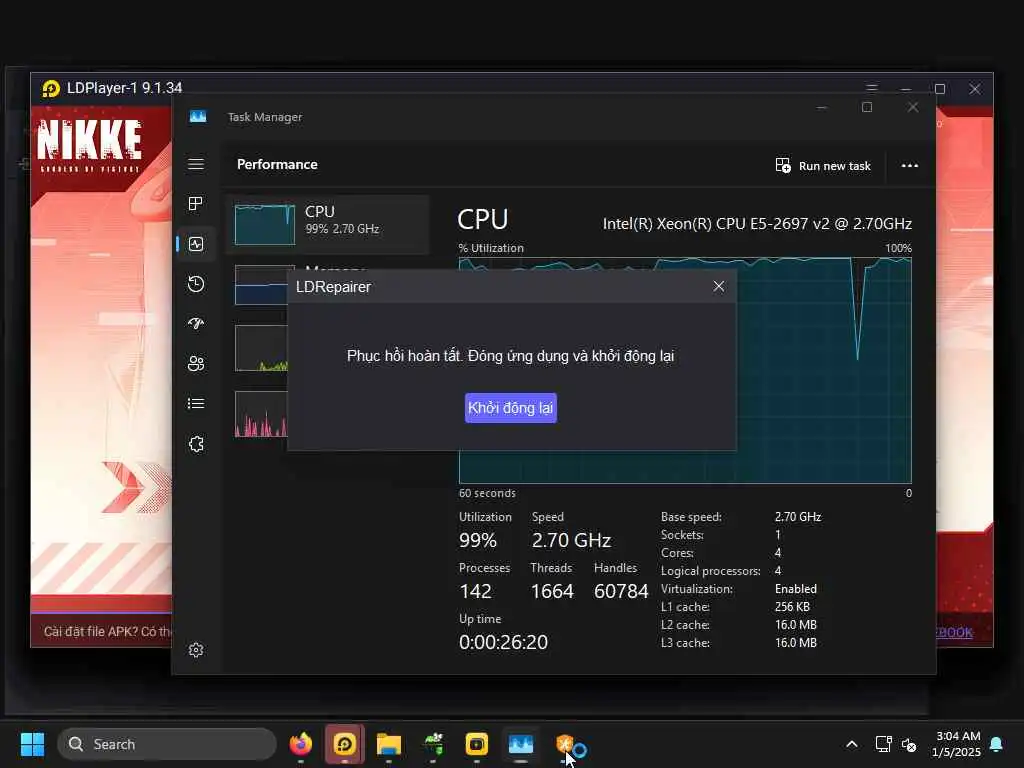Image resolution: width=1024 pixels, height=768 pixels.
Task: Open the notification bell icon
Action: point(997,744)
